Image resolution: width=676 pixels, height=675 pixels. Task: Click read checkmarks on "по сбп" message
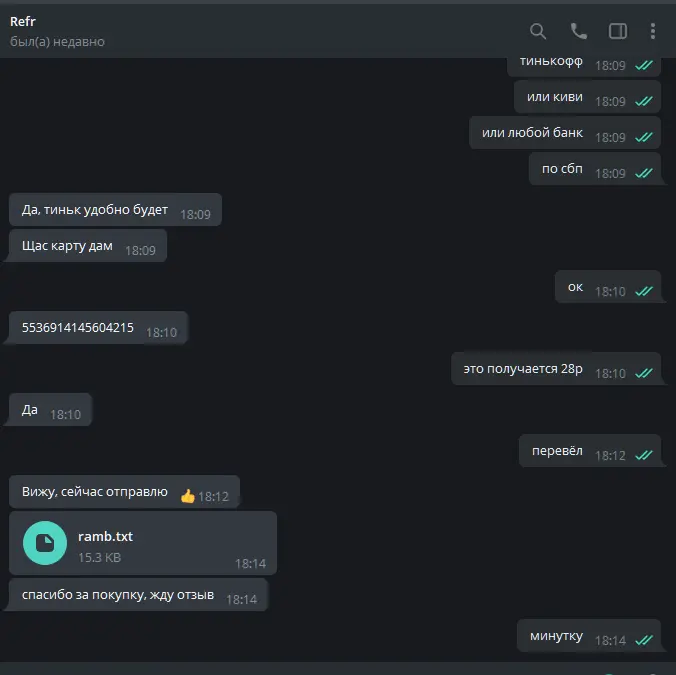644,173
